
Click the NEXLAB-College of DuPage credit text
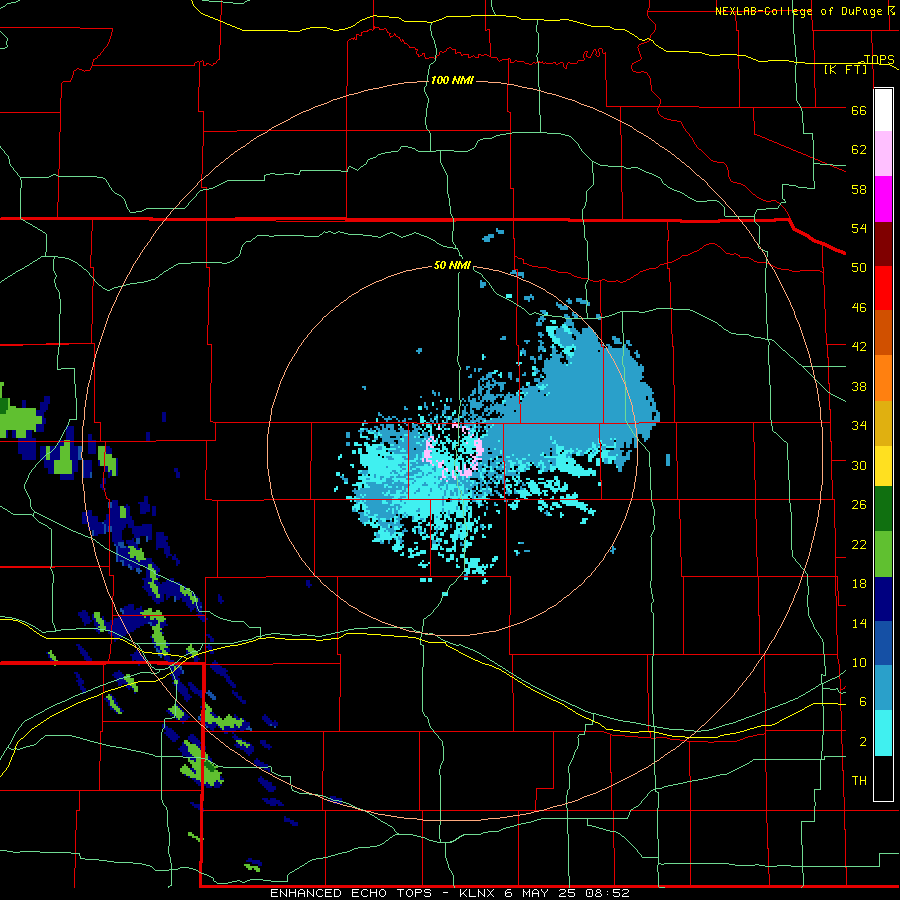click(804, 10)
